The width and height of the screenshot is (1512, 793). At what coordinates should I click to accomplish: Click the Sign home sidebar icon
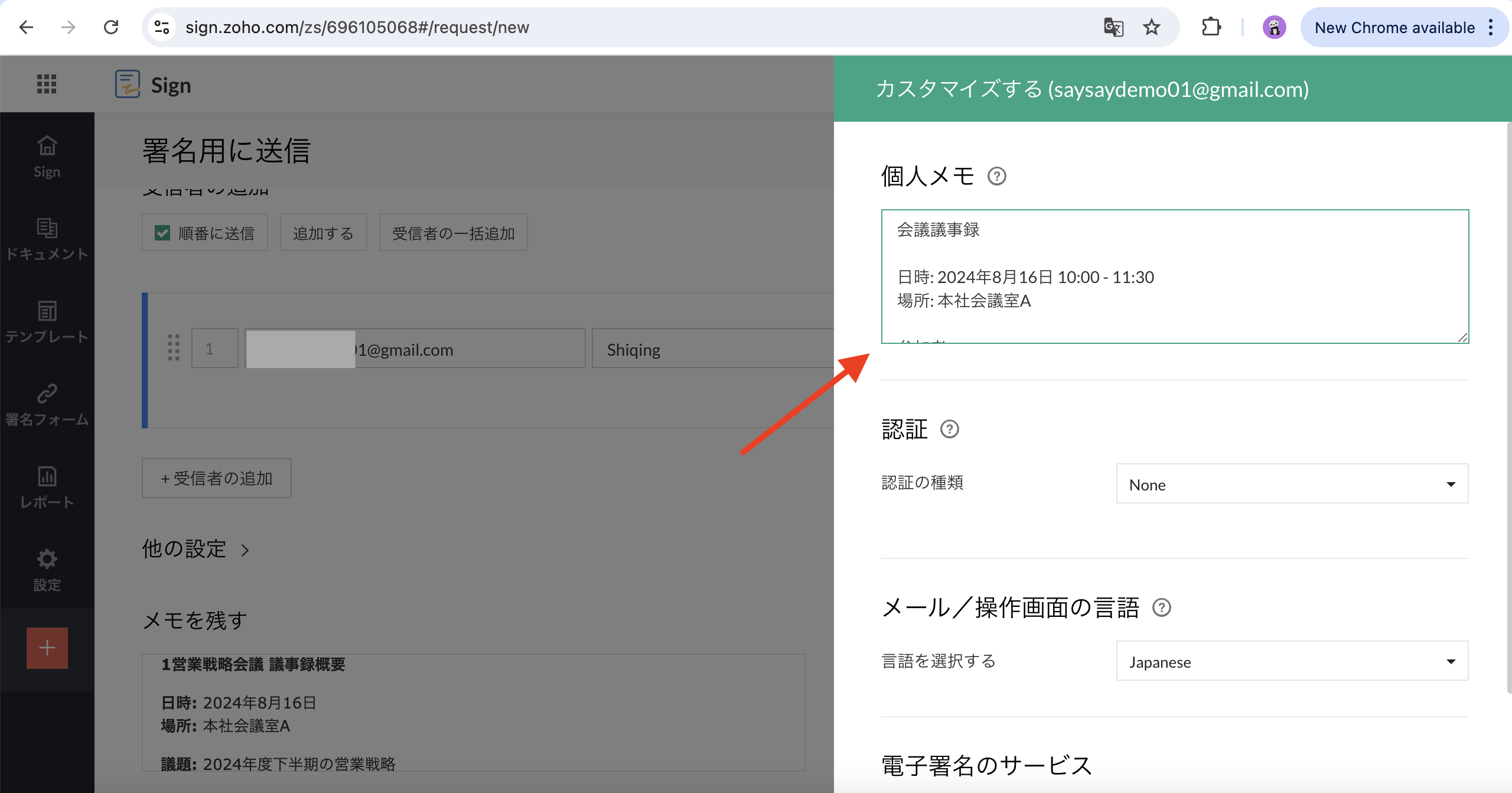click(47, 155)
